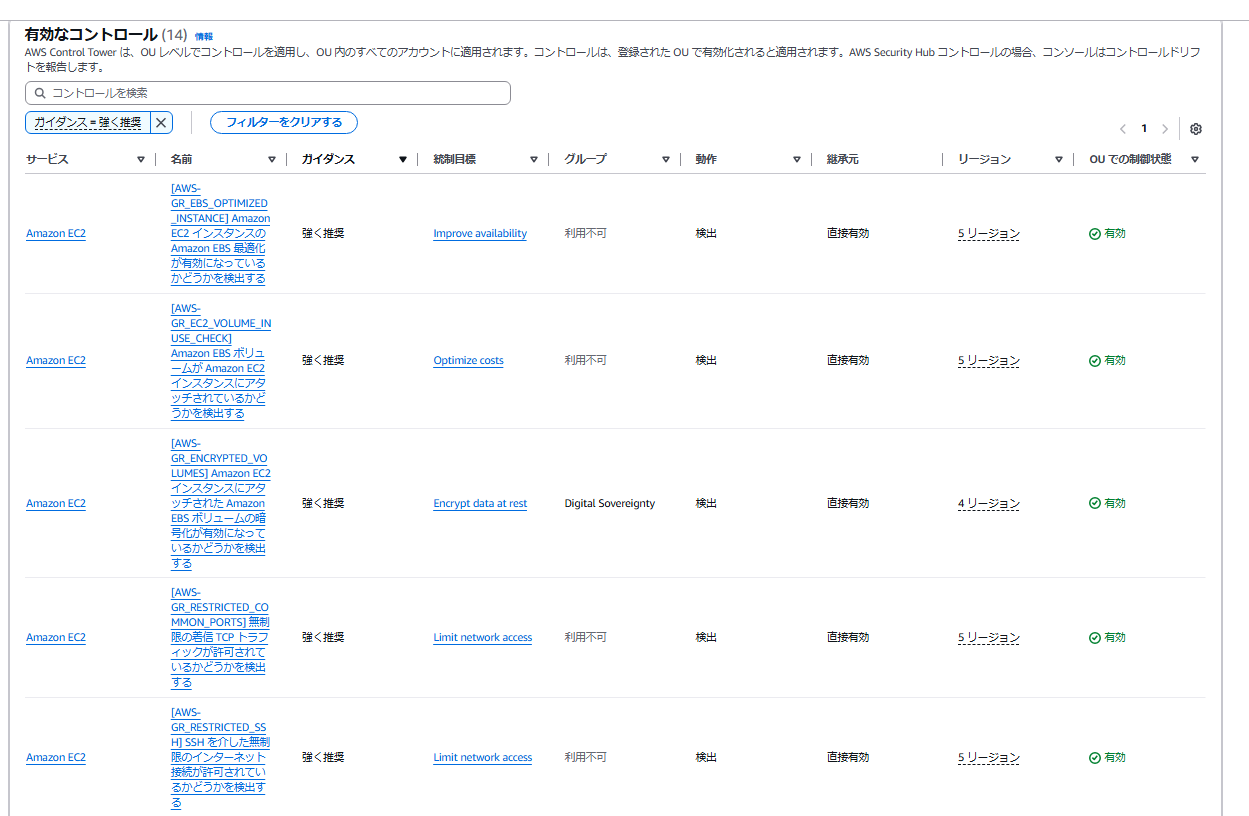Click the search magnifier icon
This screenshot has width=1249, height=816.
[x=39, y=92]
